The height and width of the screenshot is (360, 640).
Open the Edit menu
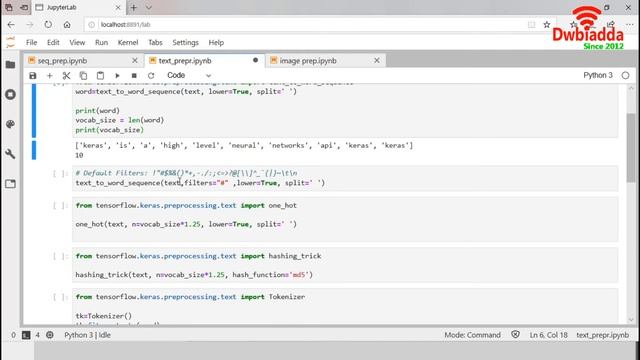53,42
